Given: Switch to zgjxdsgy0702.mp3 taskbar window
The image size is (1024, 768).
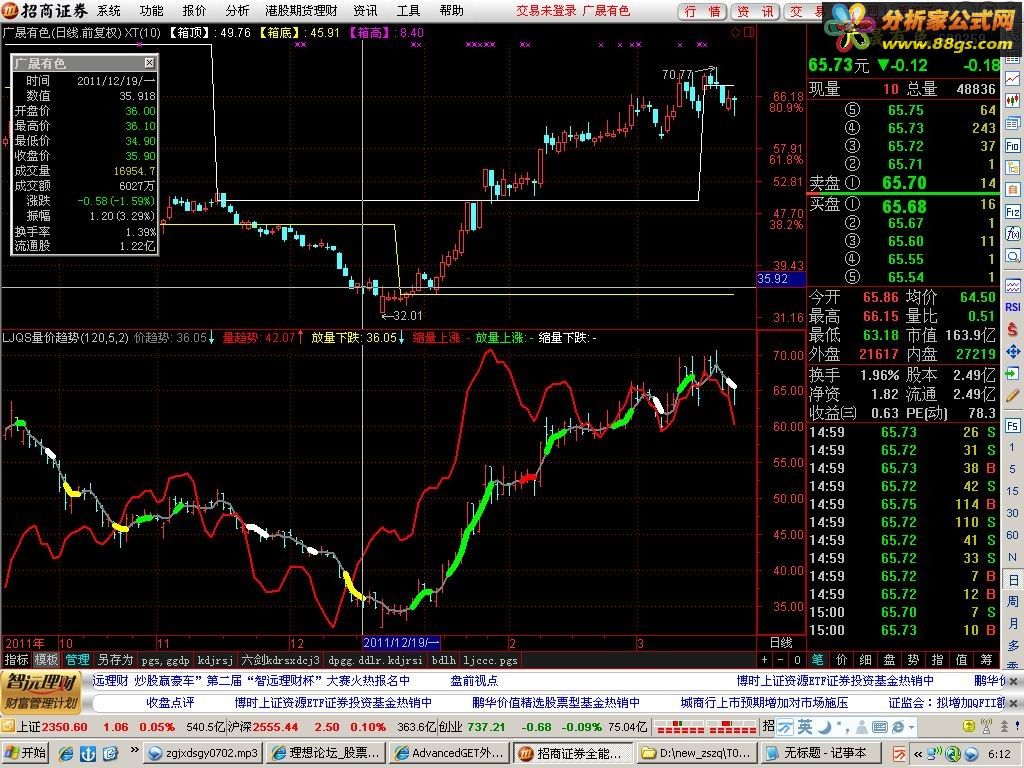Looking at the screenshot, I should pyautogui.click(x=203, y=753).
